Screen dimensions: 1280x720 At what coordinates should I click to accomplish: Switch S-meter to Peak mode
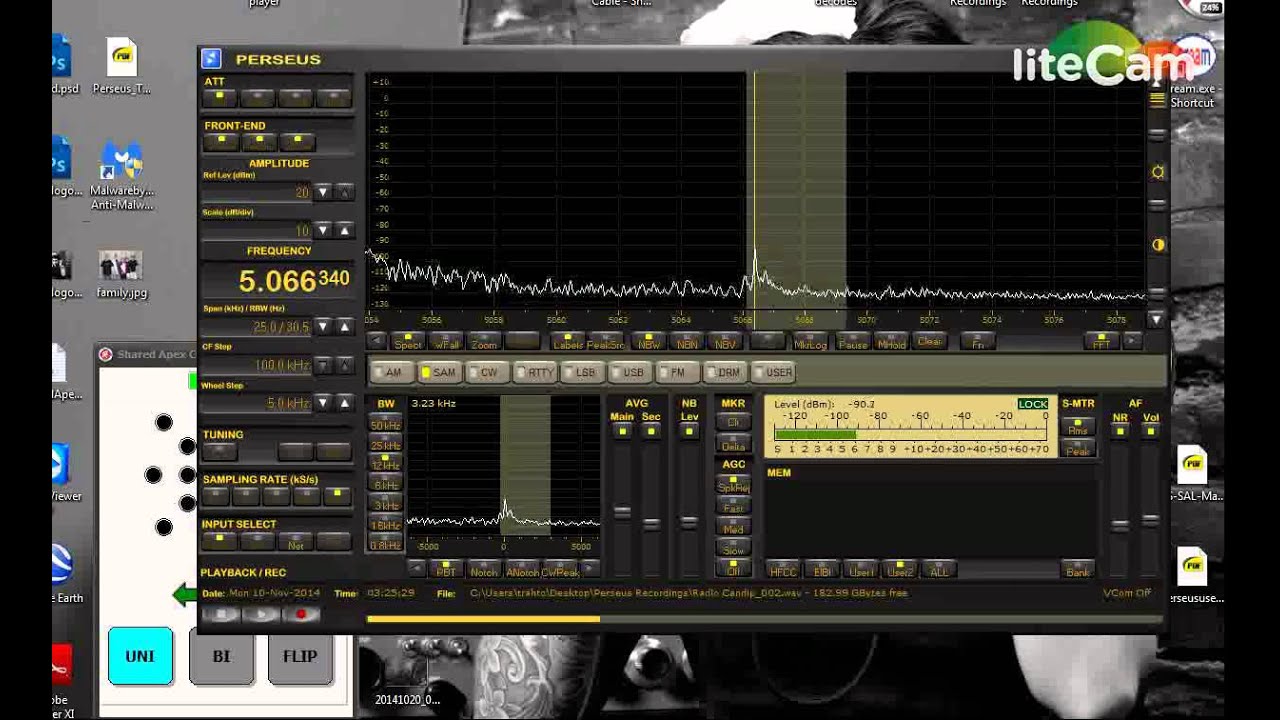(x=1078, y=450)
